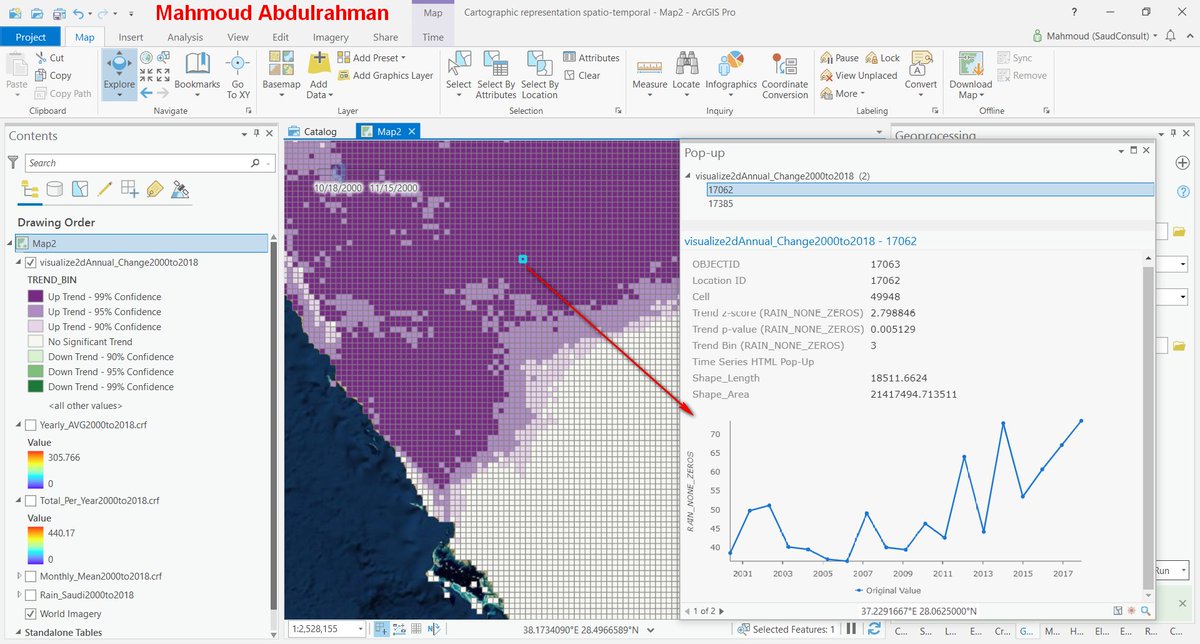This screenshot has width=1200, height=644.
Task: Open the map scale dropdown
Action: click(359, 629)
